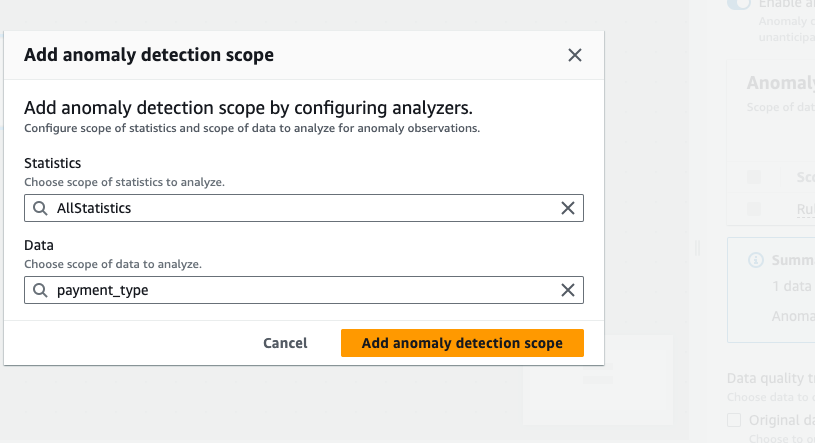
Task: Click the Anomaly detection section heading
Action: 780,85
